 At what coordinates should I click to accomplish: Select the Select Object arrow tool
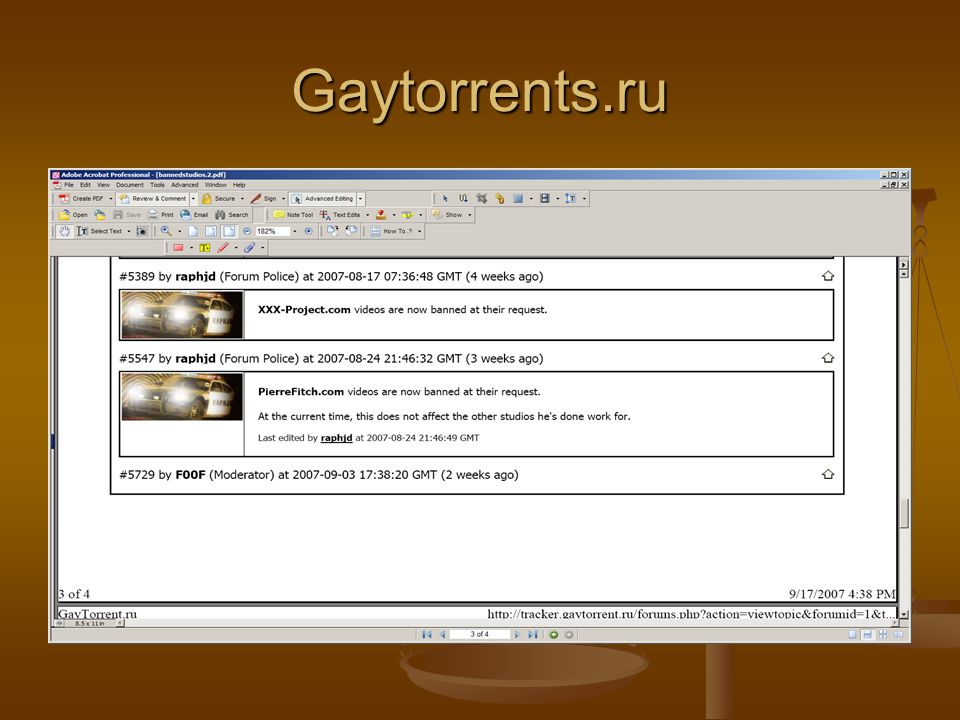[x=445, y=198]
